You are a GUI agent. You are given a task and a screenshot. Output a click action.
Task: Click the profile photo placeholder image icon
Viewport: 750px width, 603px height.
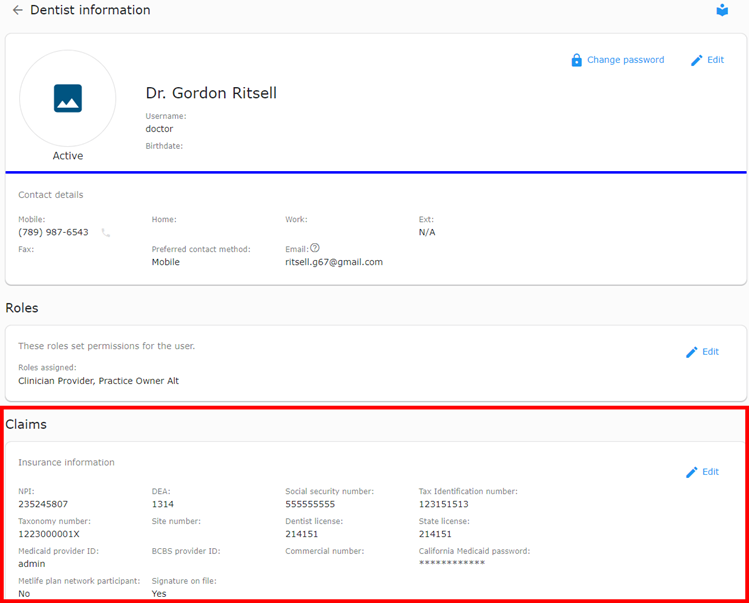coord(68,98)
